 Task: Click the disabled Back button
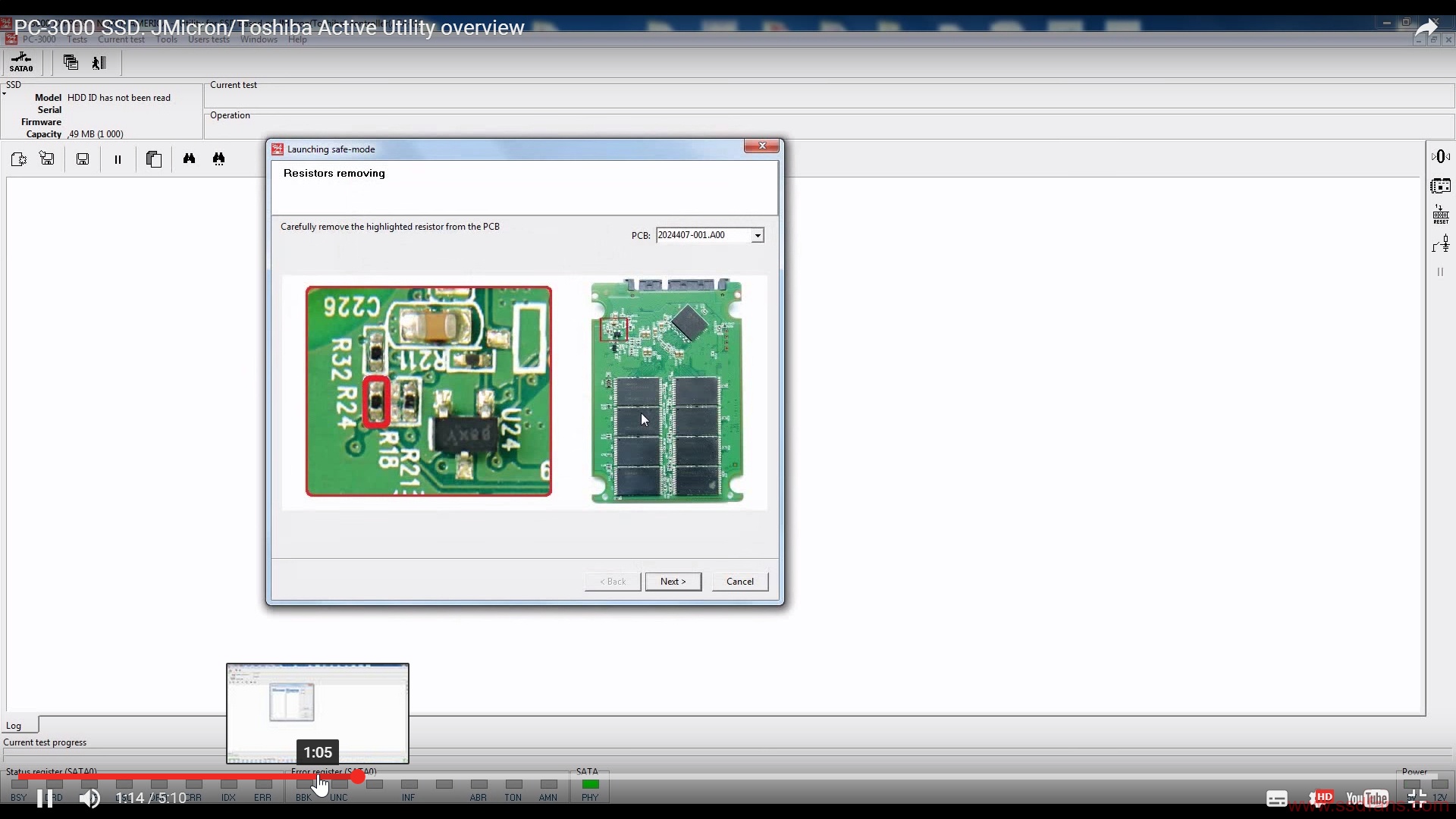(x=613, y=582)
